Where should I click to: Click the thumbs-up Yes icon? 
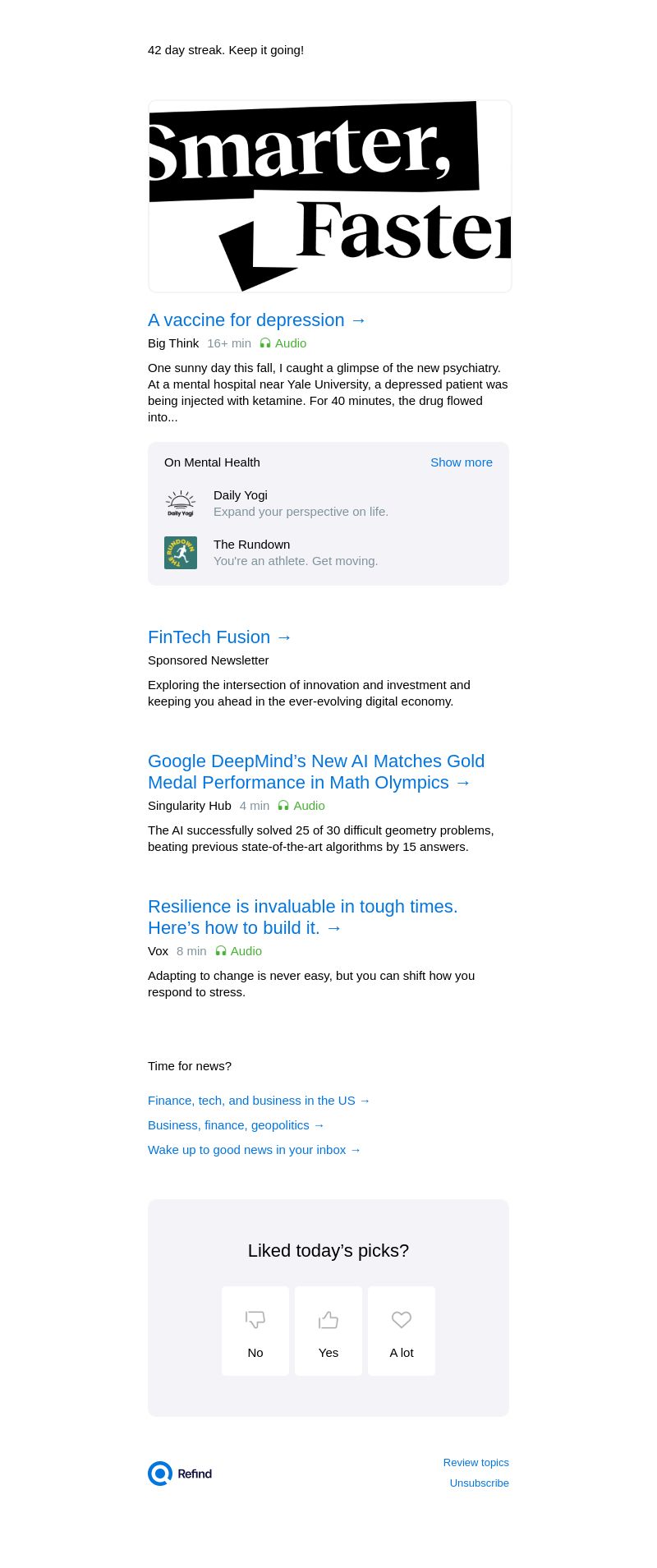[x=328, y=1319]
